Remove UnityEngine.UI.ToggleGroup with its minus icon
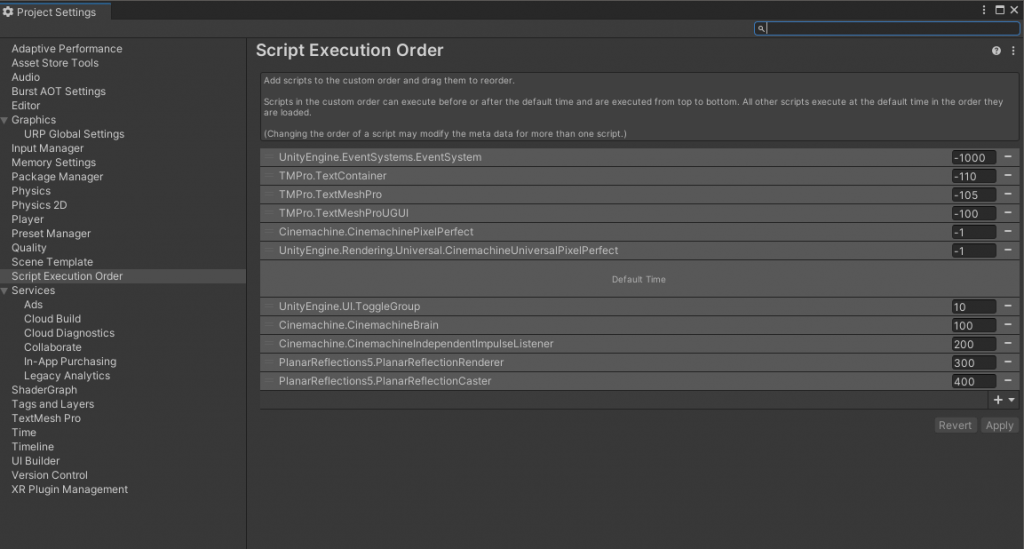 (1008, 306)
